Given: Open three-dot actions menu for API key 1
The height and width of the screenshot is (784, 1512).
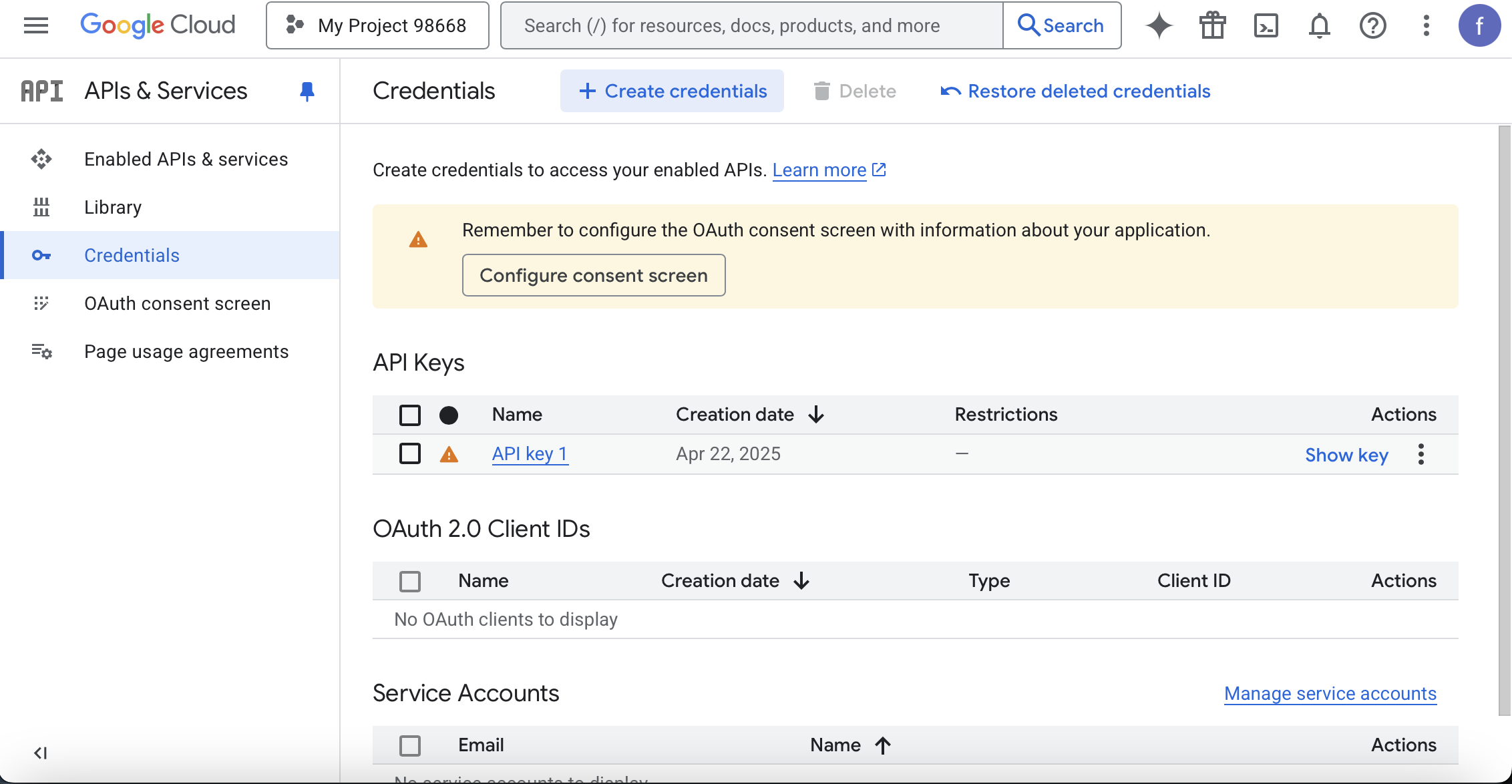Looking at the screenshot, I should point(1421,454).
